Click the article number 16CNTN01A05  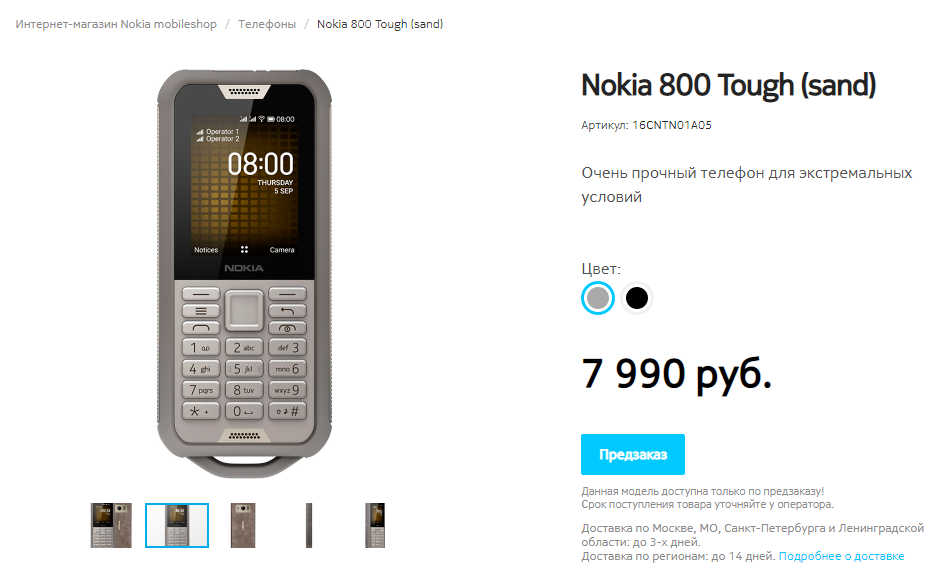pyautogui.click(x=672, y=125)
